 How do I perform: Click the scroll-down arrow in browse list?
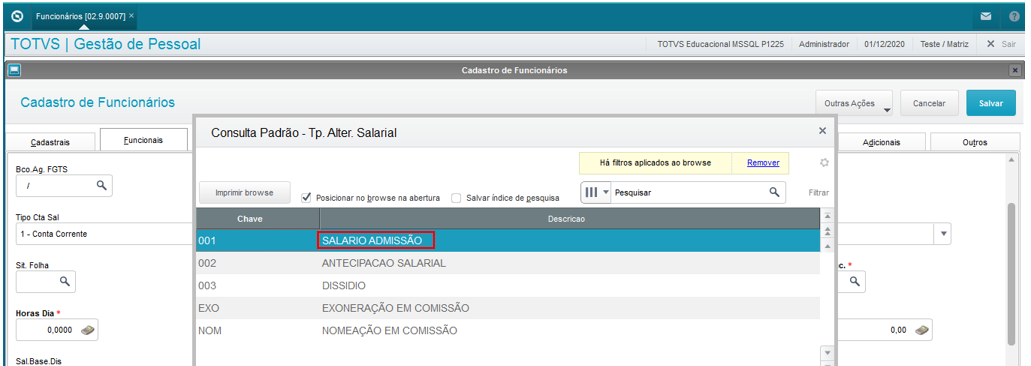828,352
